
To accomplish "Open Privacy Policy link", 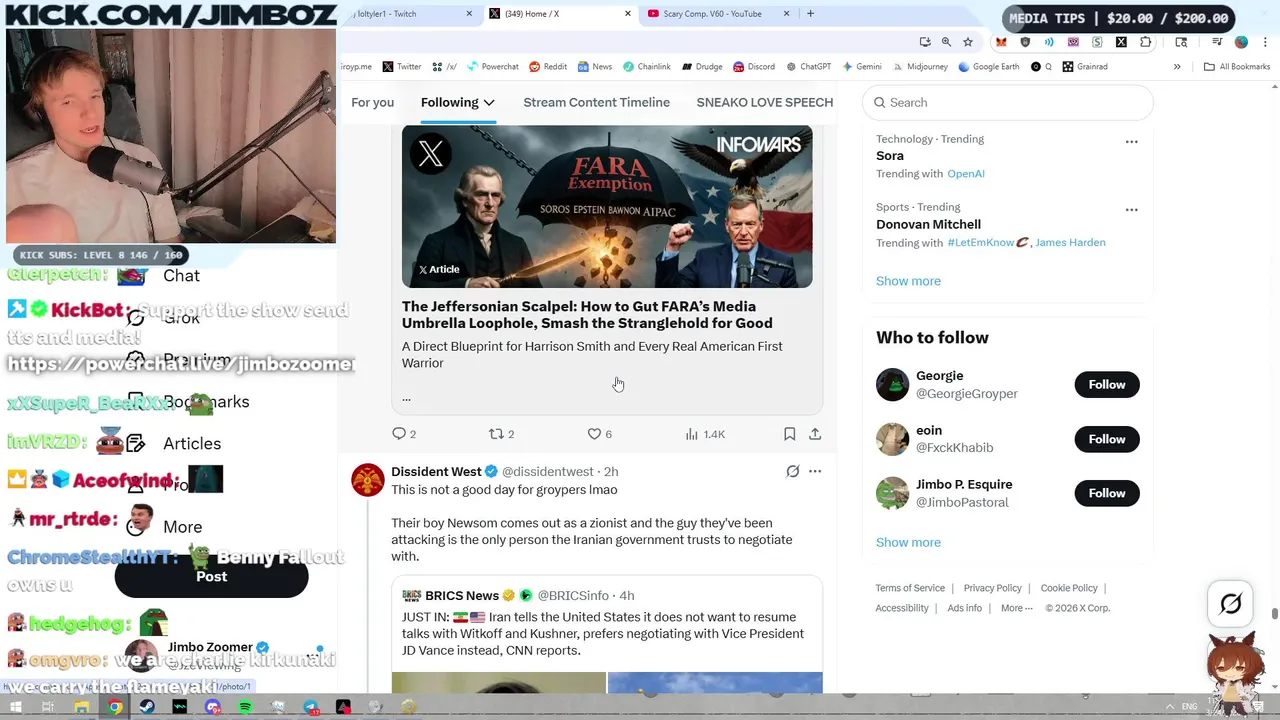I will [992, 588].
